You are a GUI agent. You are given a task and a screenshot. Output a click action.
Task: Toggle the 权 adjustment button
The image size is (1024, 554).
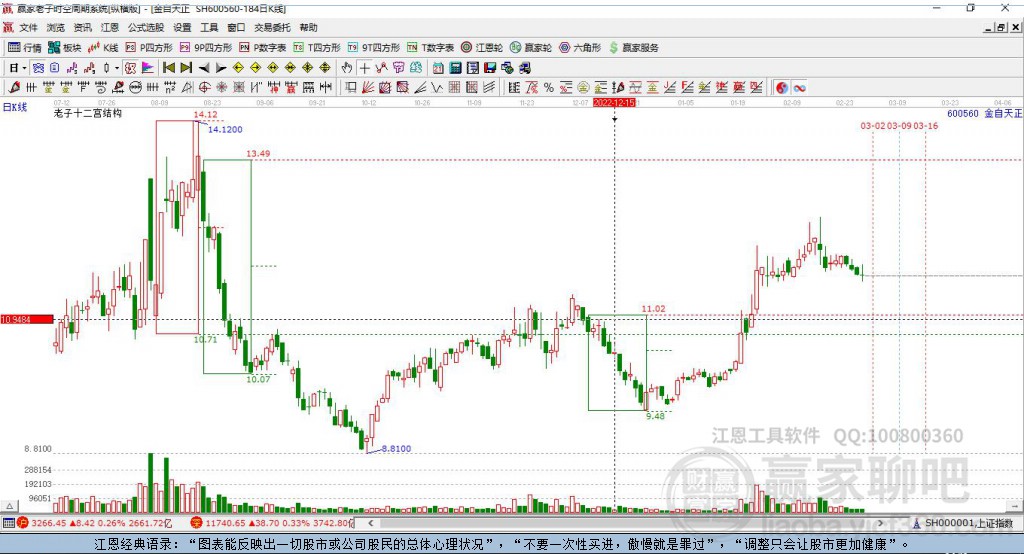[x=130, y=68]
